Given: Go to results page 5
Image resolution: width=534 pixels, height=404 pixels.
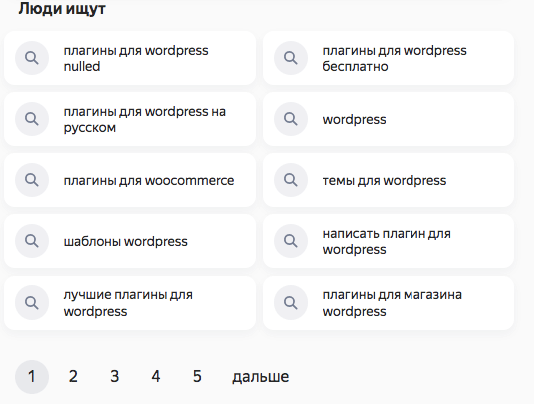Looking at the screenshot, I should [x=197, y=377].
